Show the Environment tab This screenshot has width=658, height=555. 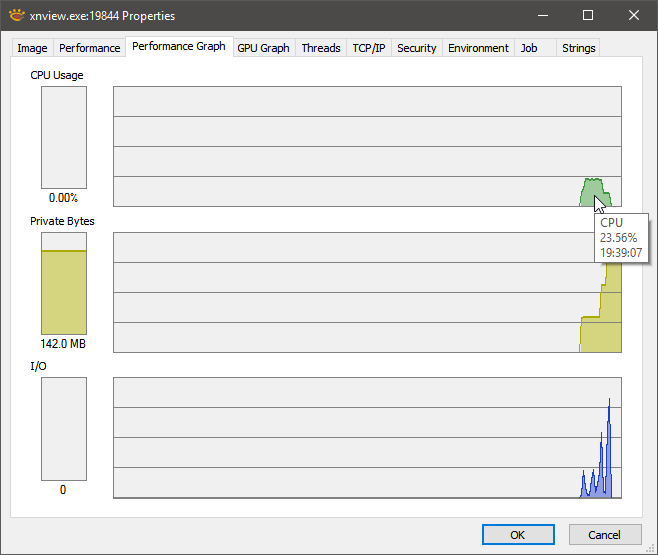(478, 48)
